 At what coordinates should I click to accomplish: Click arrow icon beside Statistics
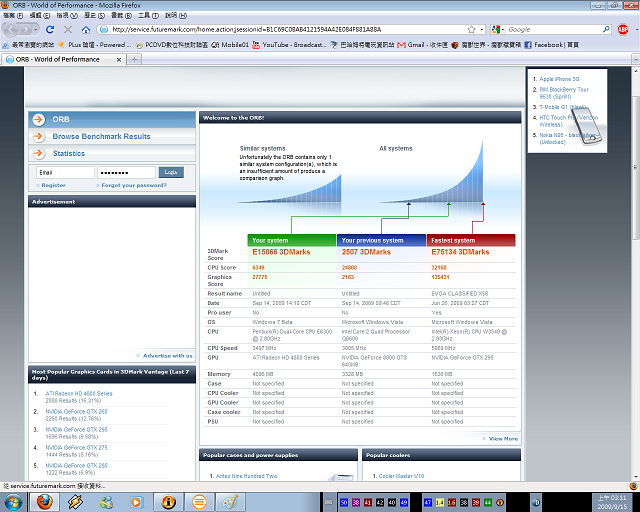coord(38,154)
